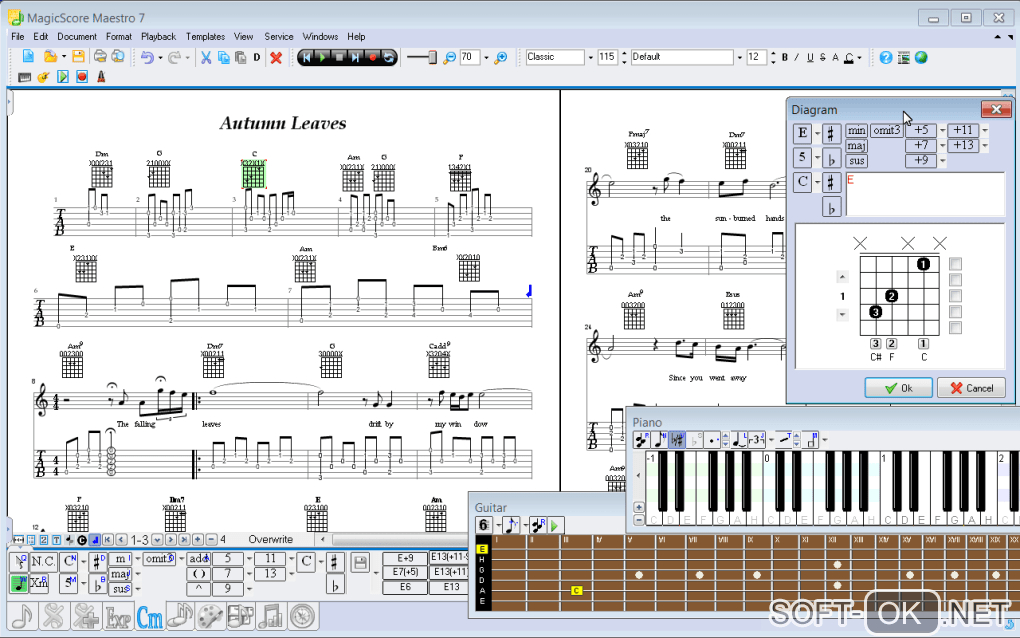1020x638 pixels.
Task: Click the min button in Diagram dialog
Action: pyautogui.click(x=857, y=131)
